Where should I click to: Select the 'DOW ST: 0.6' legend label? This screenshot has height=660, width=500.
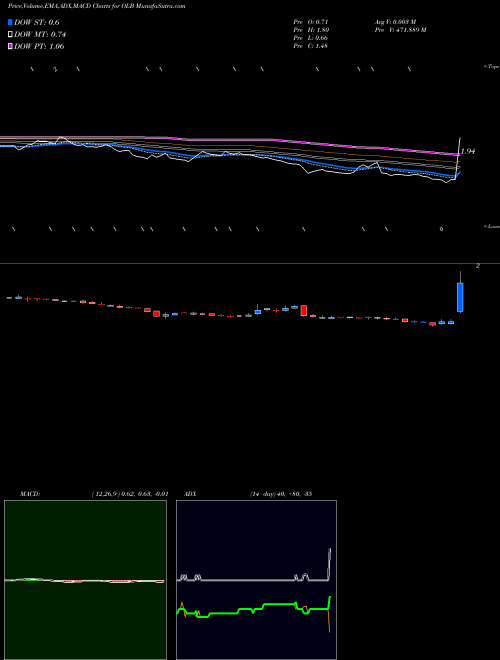pyautogui.click(x=37, y=23)
